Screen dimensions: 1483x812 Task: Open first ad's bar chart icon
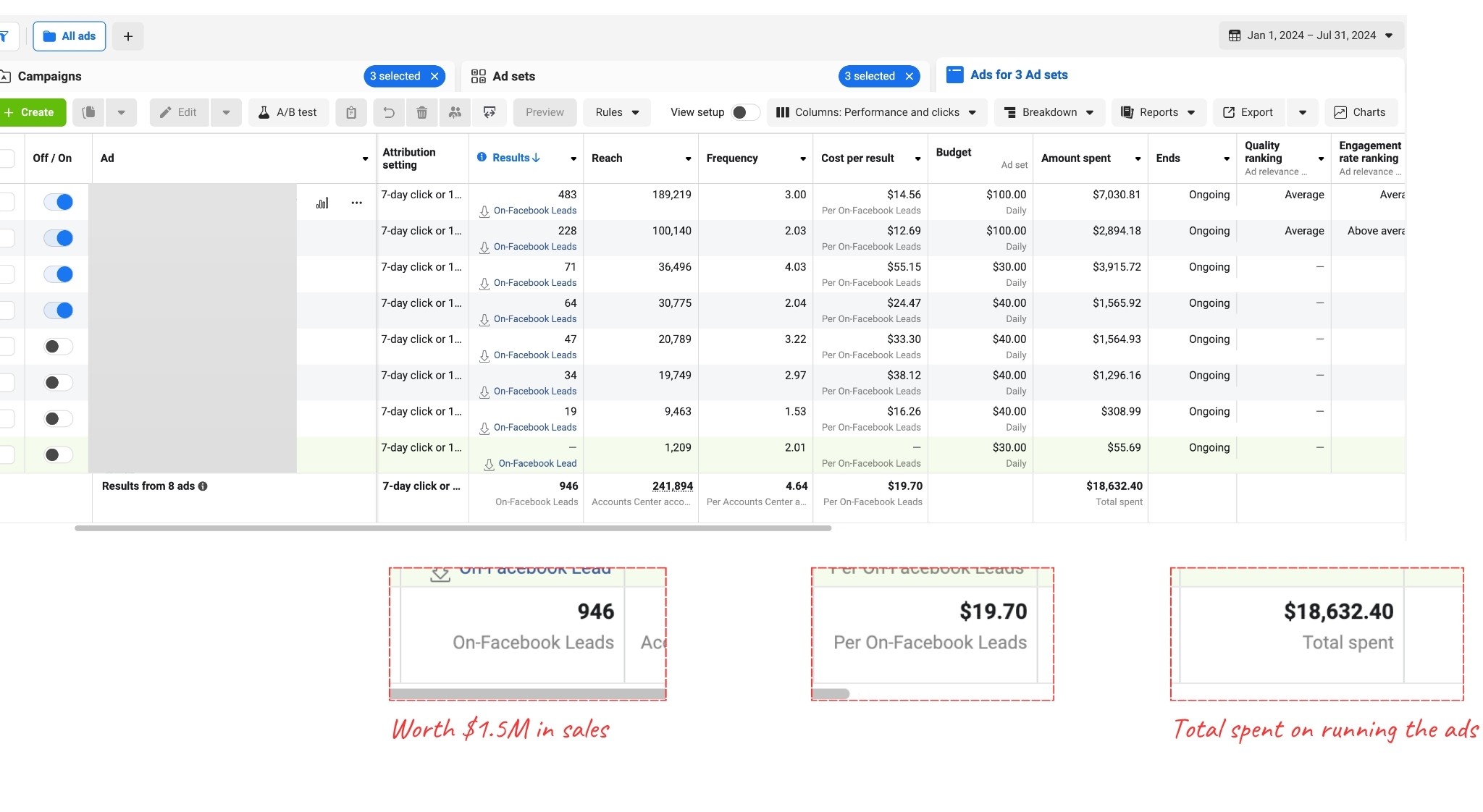(x=322, y=203)
